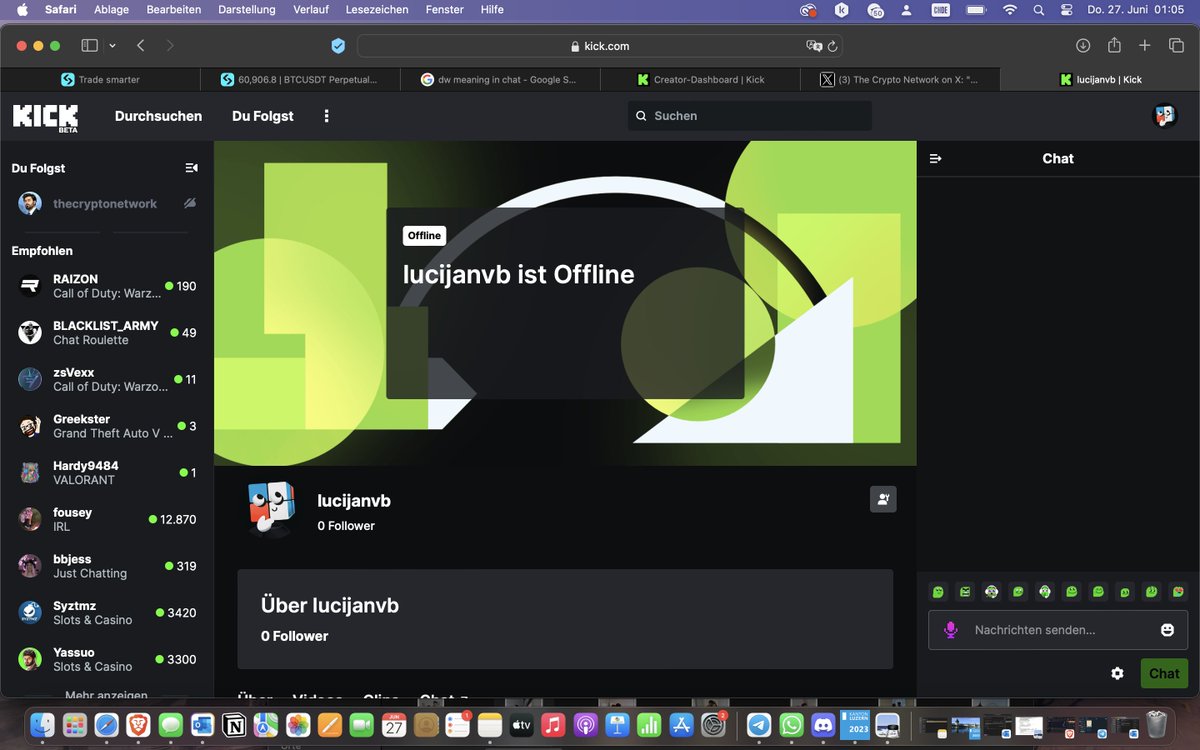Click the translate icon in address bar
The image size is (1200, 750).
click(x=814, y=46)
